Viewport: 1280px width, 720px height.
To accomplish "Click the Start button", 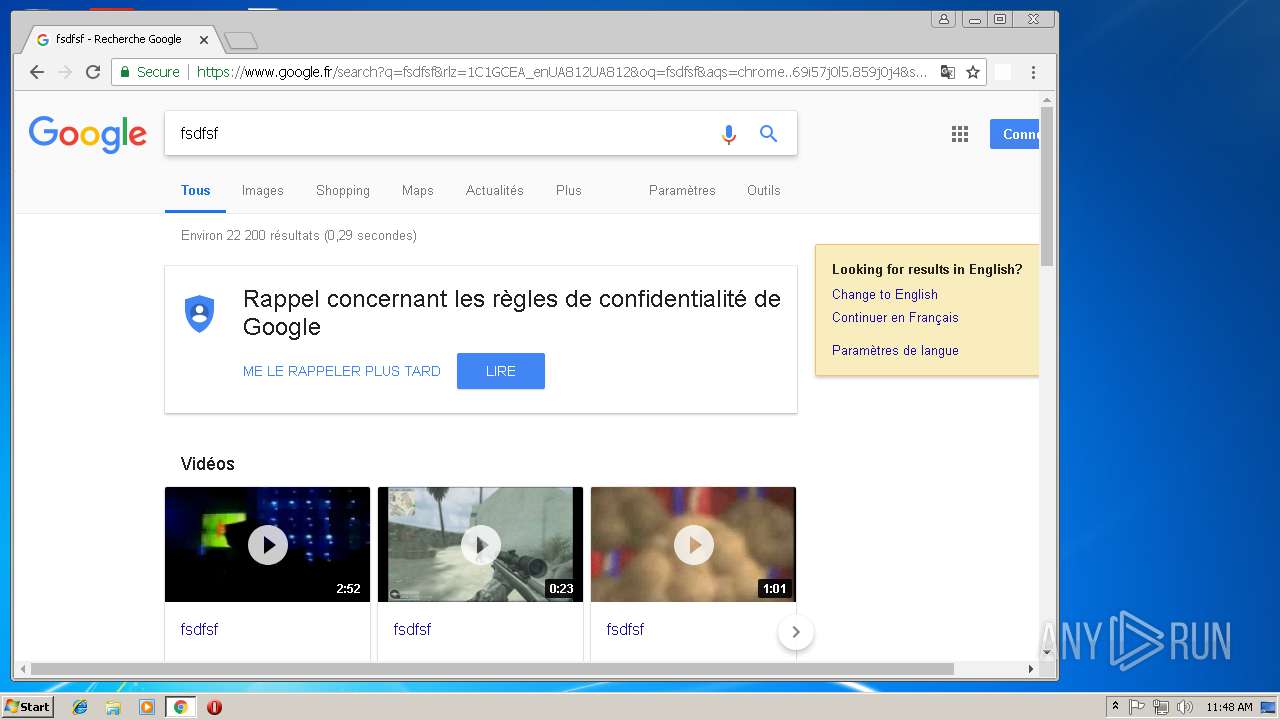I will (x=27, y=707).
